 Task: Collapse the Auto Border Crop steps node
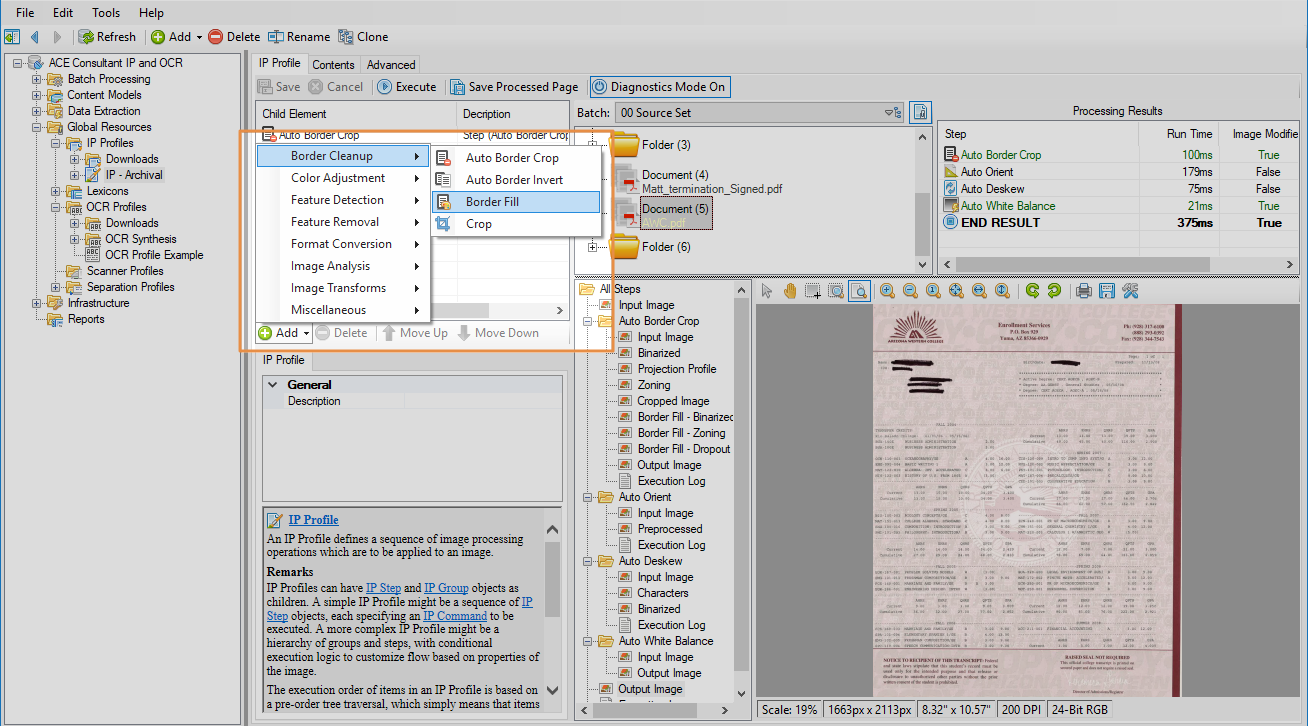click(589, 321)
